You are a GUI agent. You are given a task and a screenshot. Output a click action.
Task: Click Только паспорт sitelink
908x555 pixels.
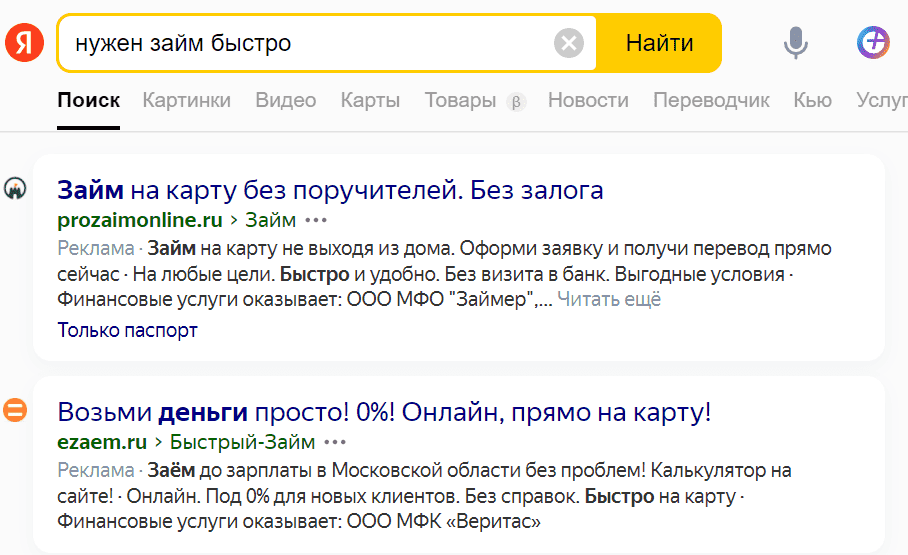pyautogui.click(x=127, y=330)
